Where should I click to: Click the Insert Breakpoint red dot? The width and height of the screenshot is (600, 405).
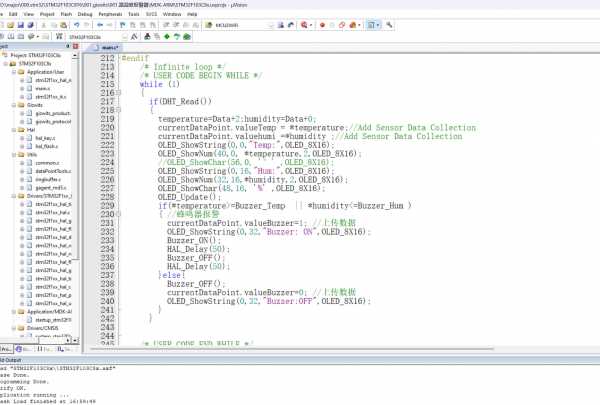[322, 25]
